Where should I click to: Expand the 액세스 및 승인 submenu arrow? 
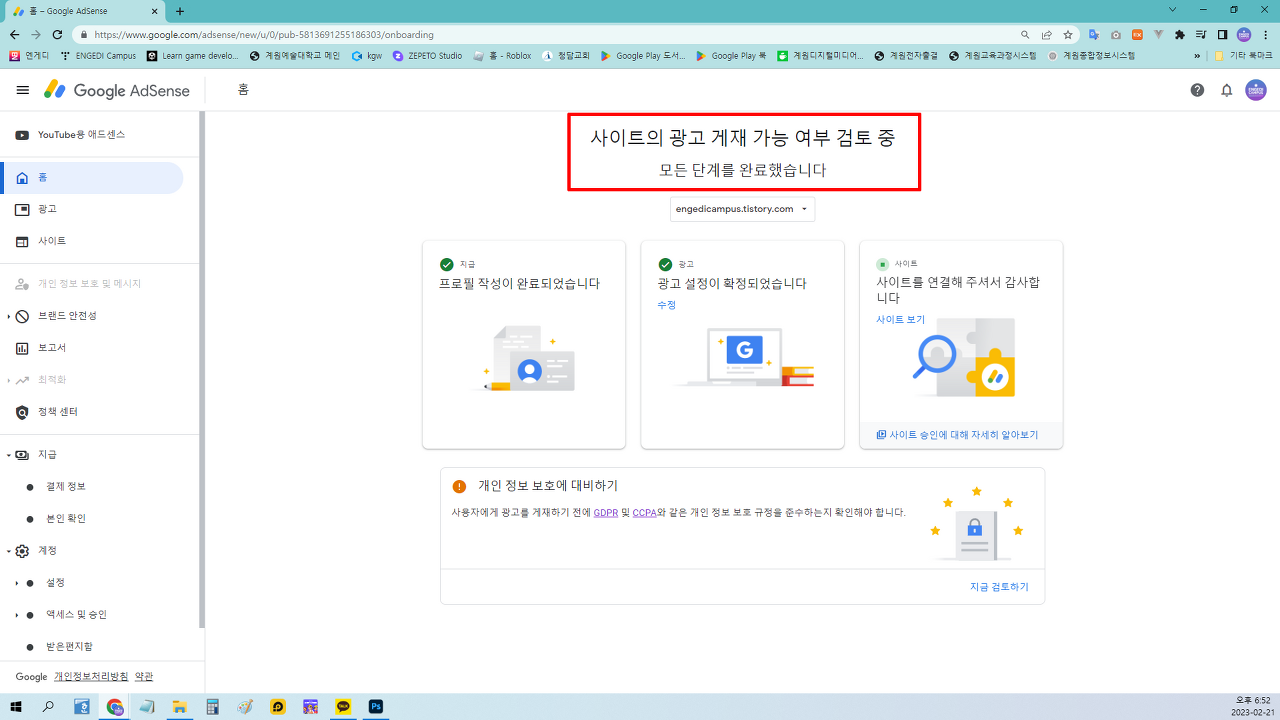tap(16, 614)
